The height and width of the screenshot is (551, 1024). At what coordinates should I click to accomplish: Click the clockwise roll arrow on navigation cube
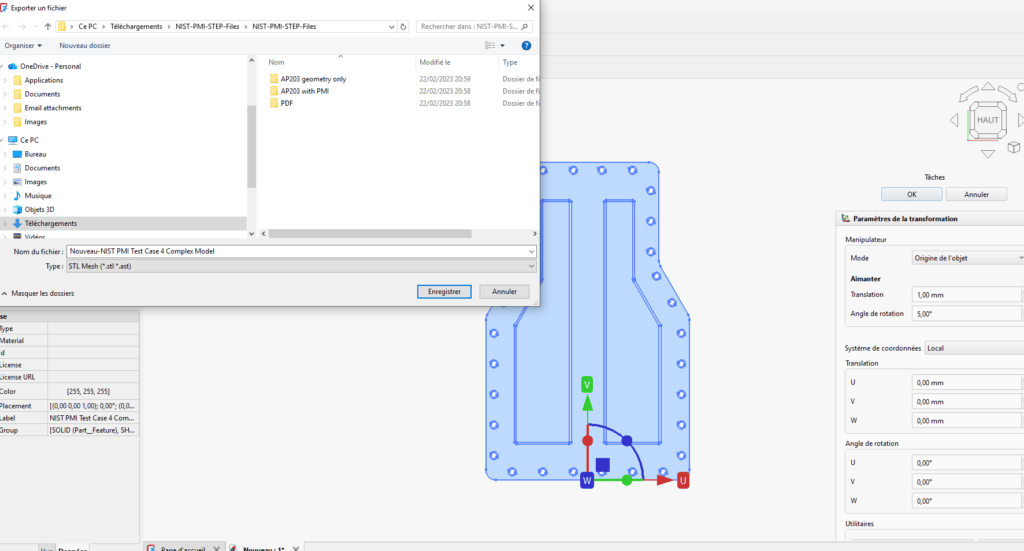click(x=1007, y=93)
